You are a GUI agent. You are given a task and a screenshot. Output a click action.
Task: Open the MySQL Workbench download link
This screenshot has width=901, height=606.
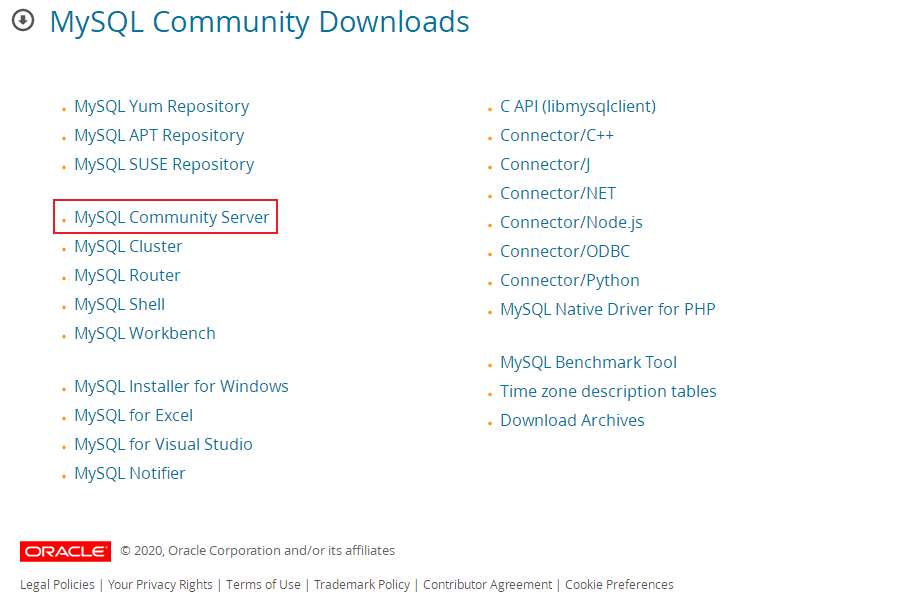coord(145,333)
